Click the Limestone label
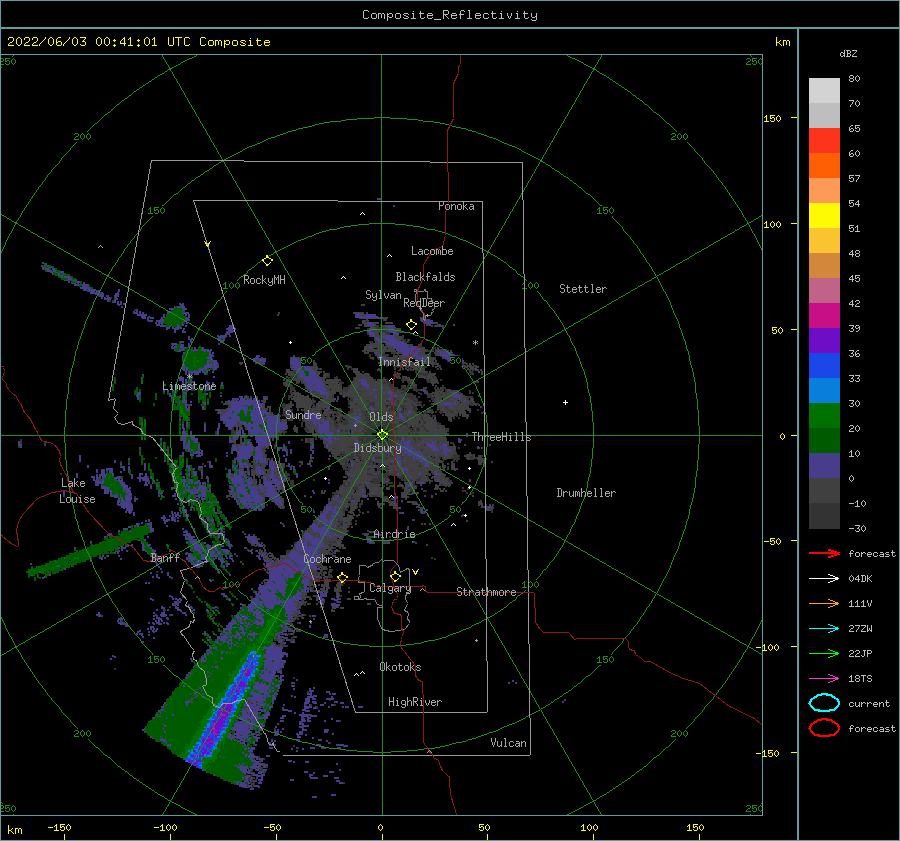 pyautogui.click(x=189, y=386)
